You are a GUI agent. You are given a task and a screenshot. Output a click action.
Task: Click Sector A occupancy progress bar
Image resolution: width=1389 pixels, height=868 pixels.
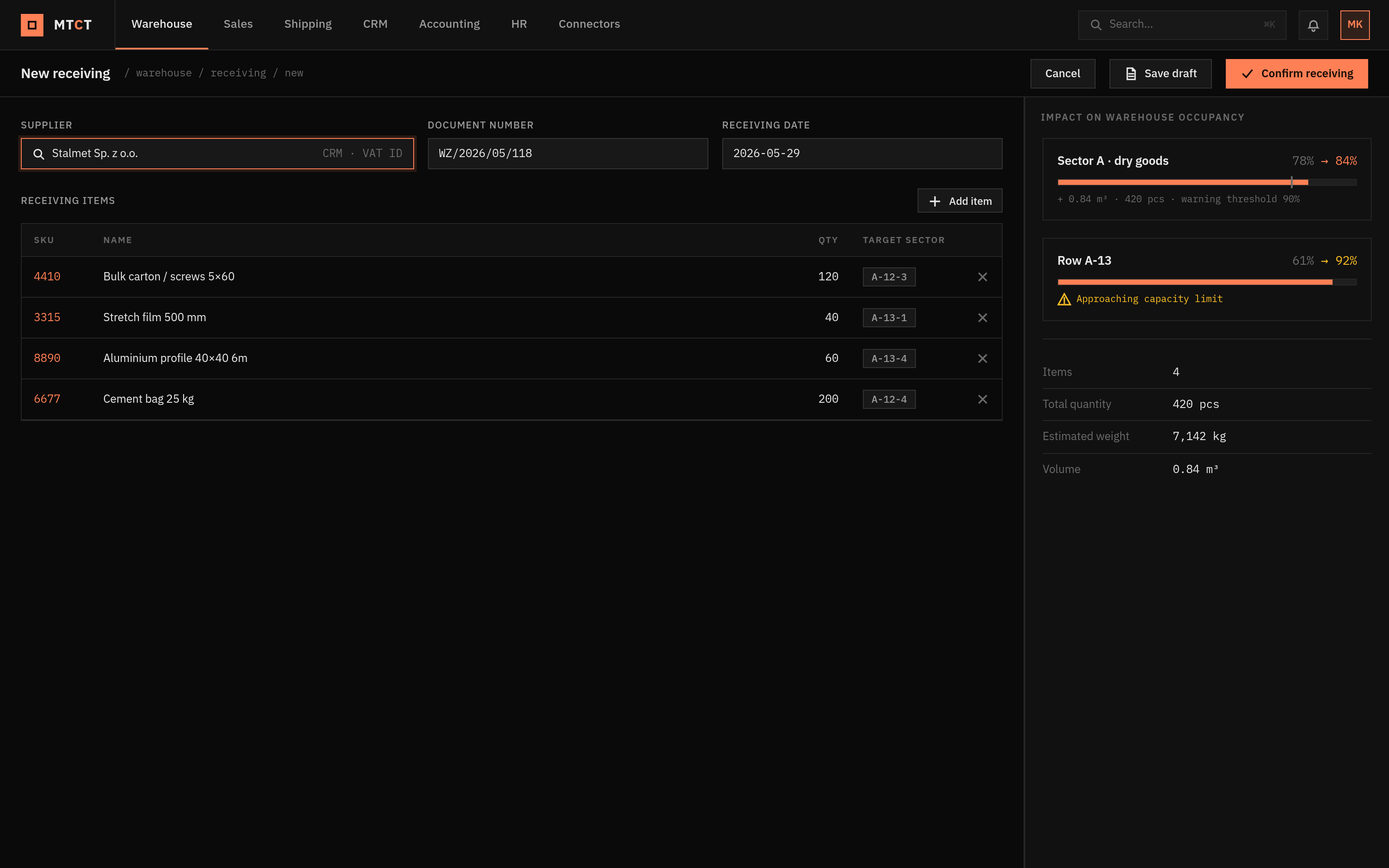click(x=1207, y=182)
